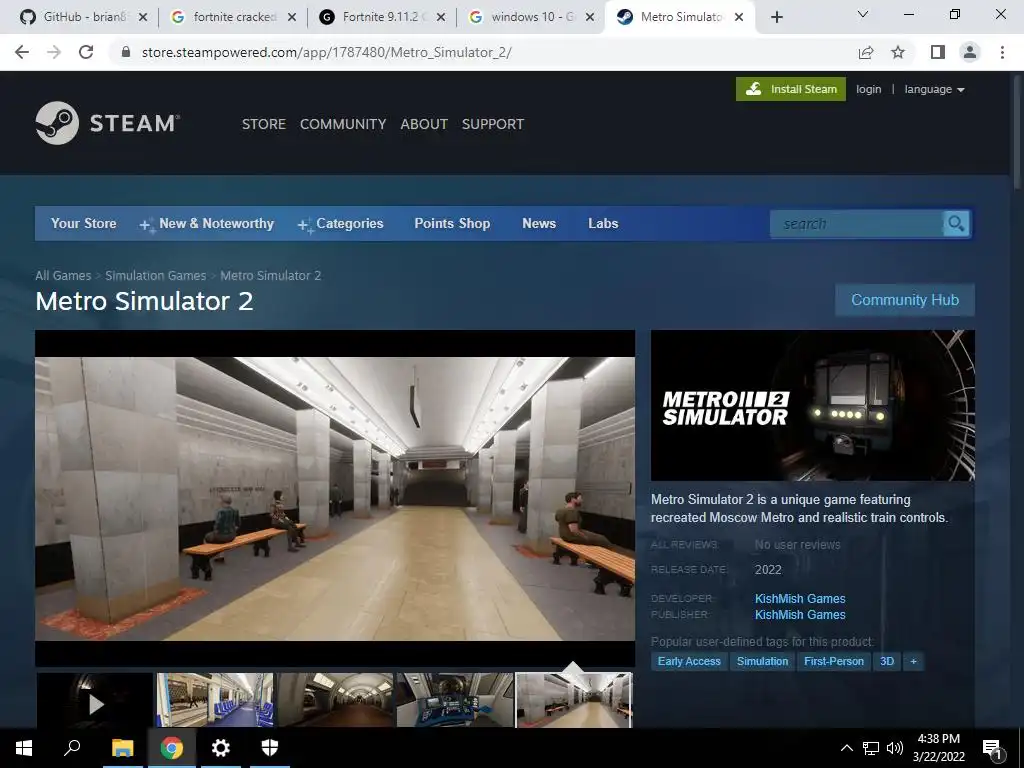Select the First-Person tag
The height and width of the screenshot is (768, 1024).
point(834,662)
